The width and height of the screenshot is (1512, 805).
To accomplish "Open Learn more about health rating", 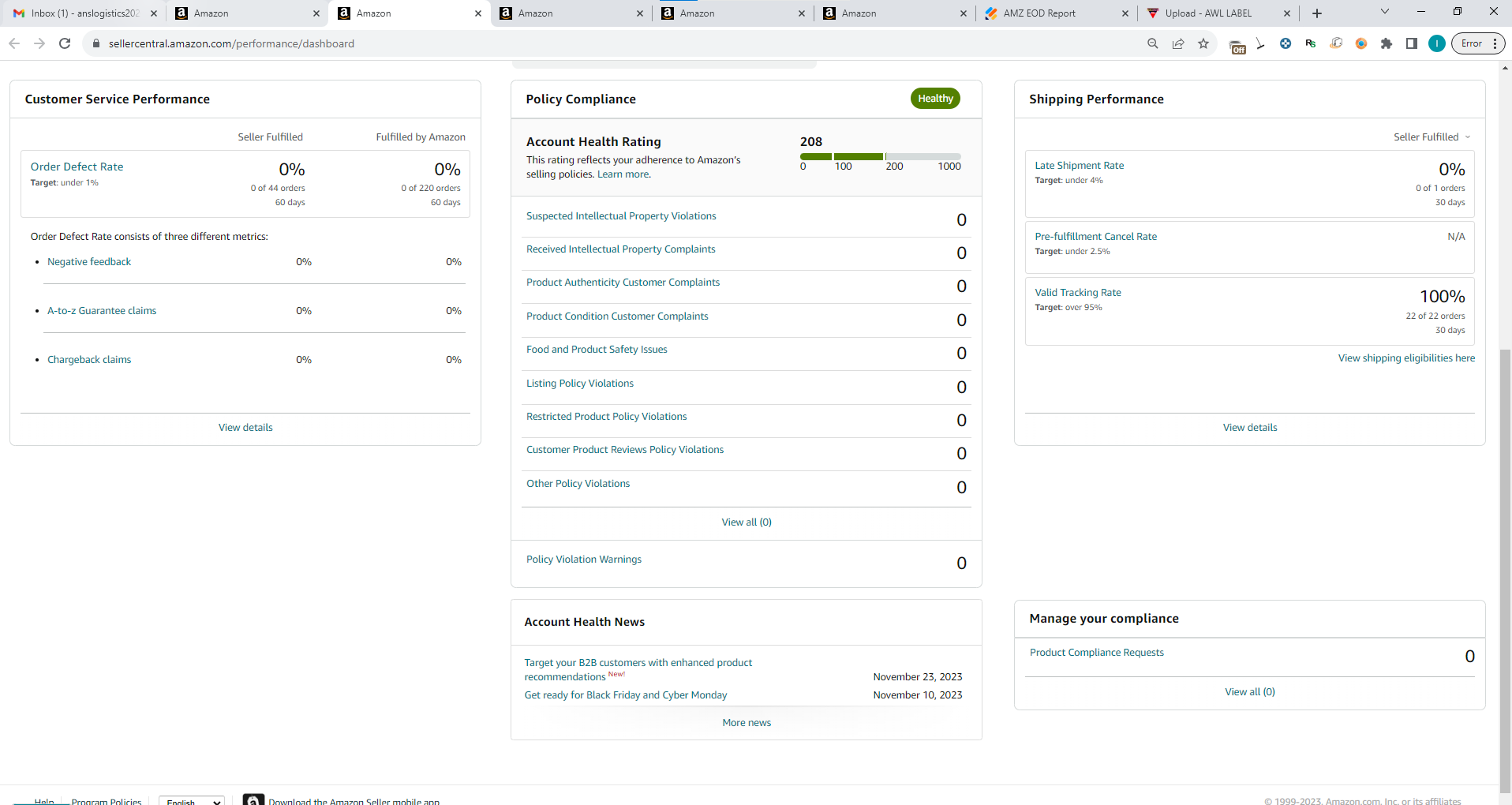I will point(623,174).
